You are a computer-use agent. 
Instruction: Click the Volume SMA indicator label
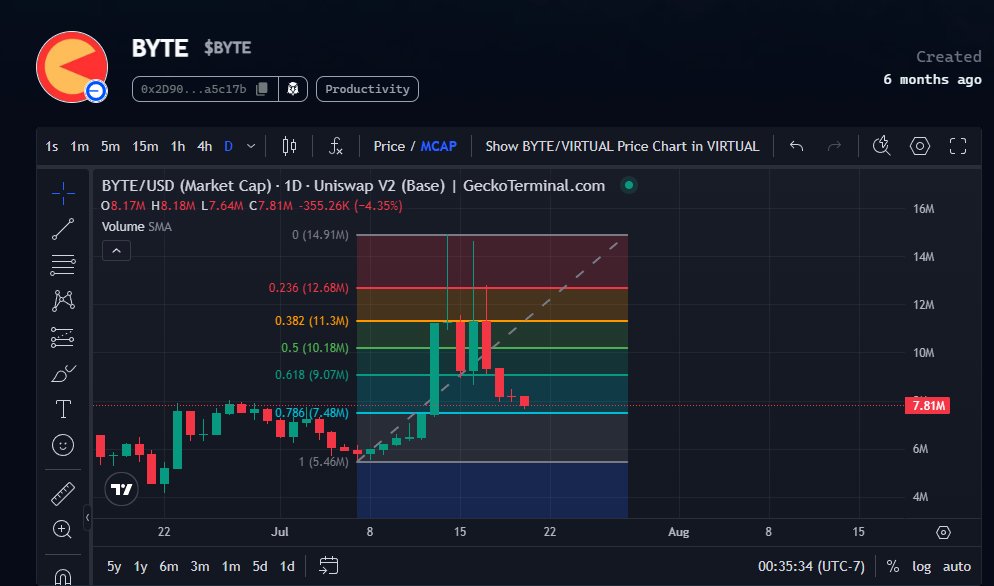[x=136, y=226]
